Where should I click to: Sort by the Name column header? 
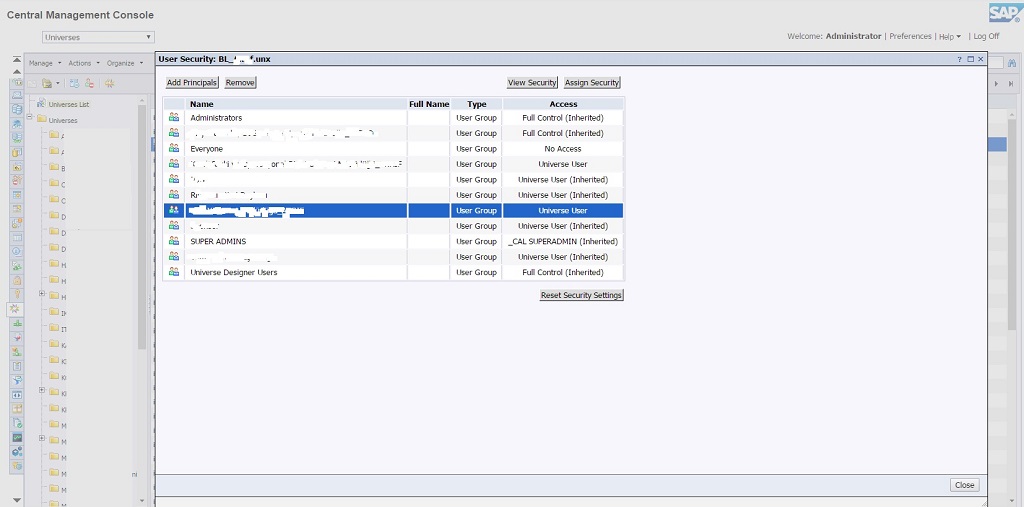296,104
